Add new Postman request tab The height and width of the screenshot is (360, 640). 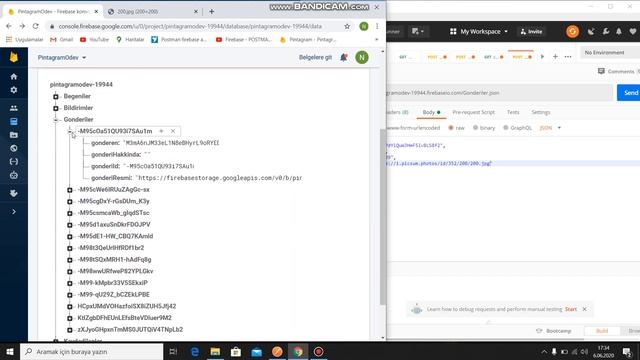click(555, 57)
